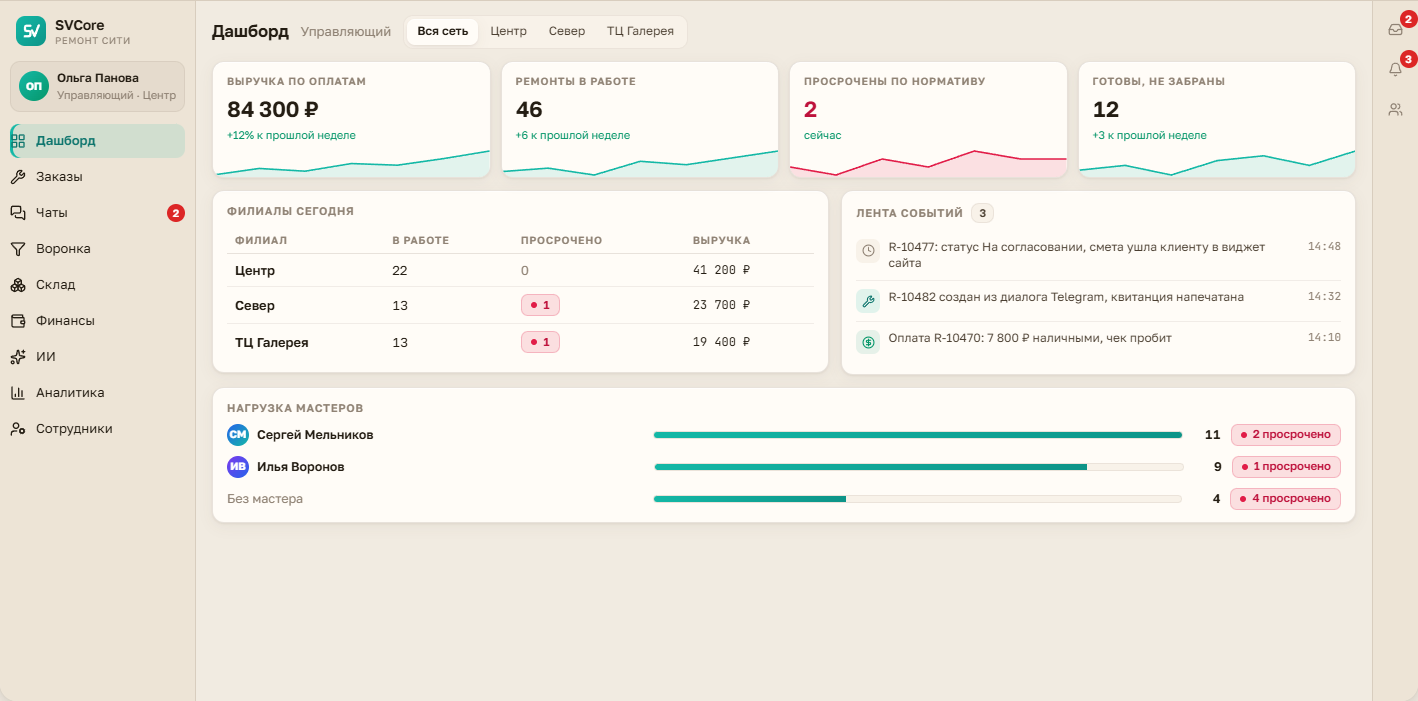Click the В работе column header
1418x701 pixels.
pos(420,240)
